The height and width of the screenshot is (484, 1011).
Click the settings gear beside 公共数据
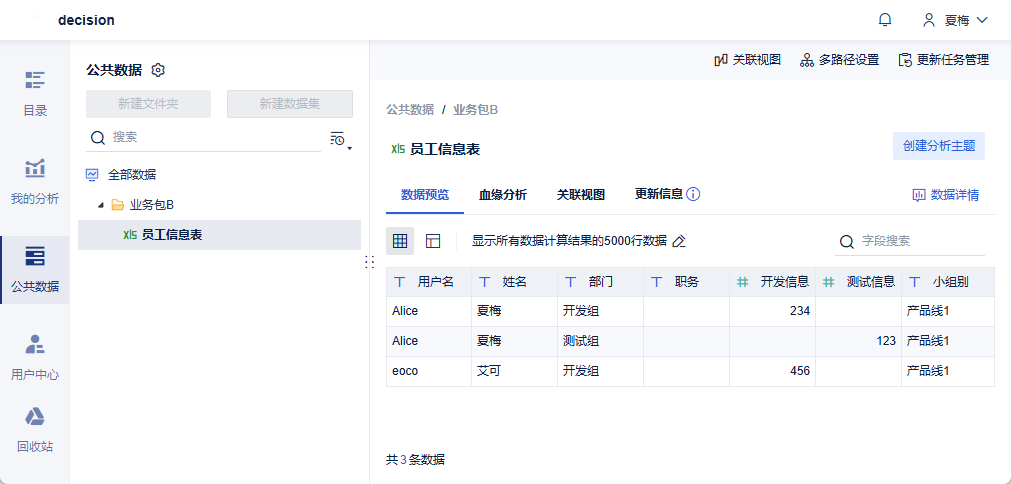pyautogui.click(x=158, y=70)
